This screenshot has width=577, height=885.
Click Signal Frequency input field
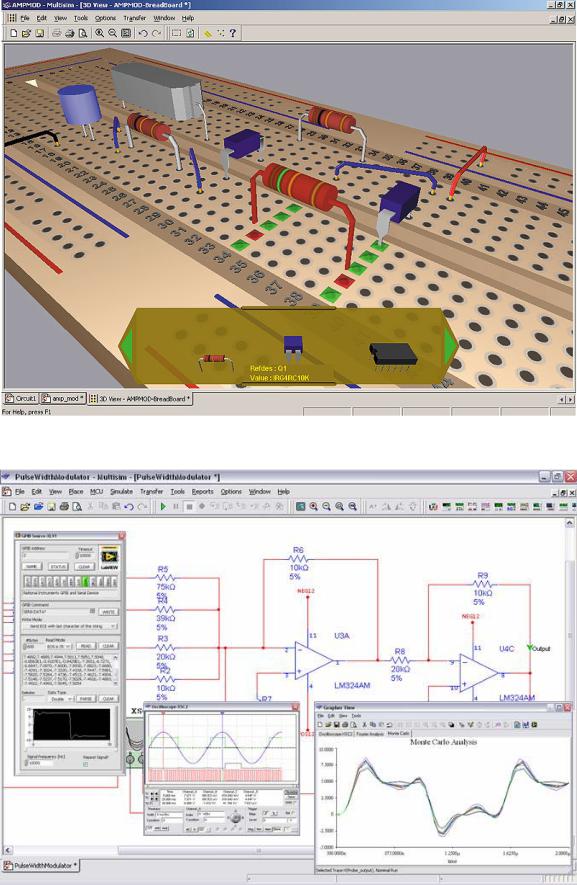(40, 763)
